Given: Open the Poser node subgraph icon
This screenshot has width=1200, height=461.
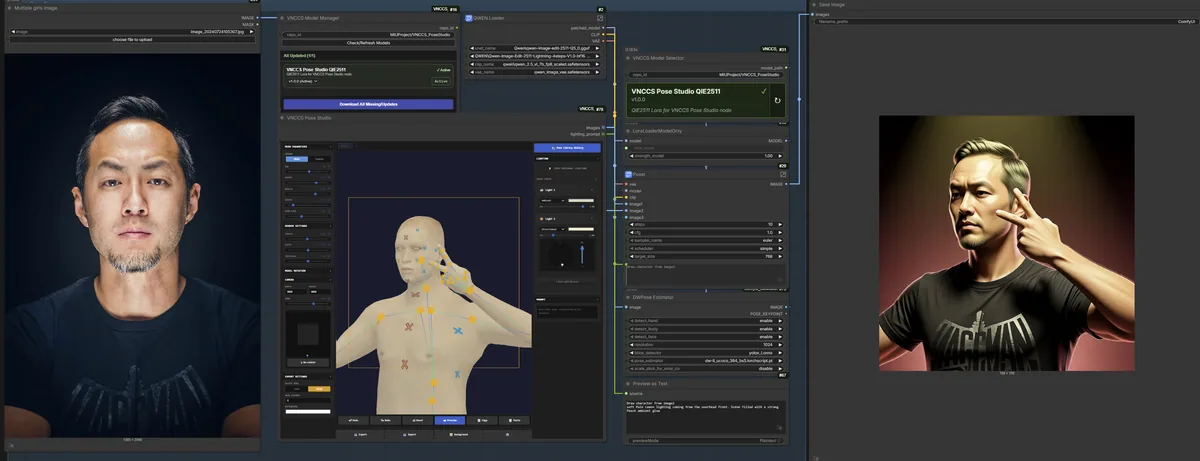Looking at the screenshot, I should point(783,174).
